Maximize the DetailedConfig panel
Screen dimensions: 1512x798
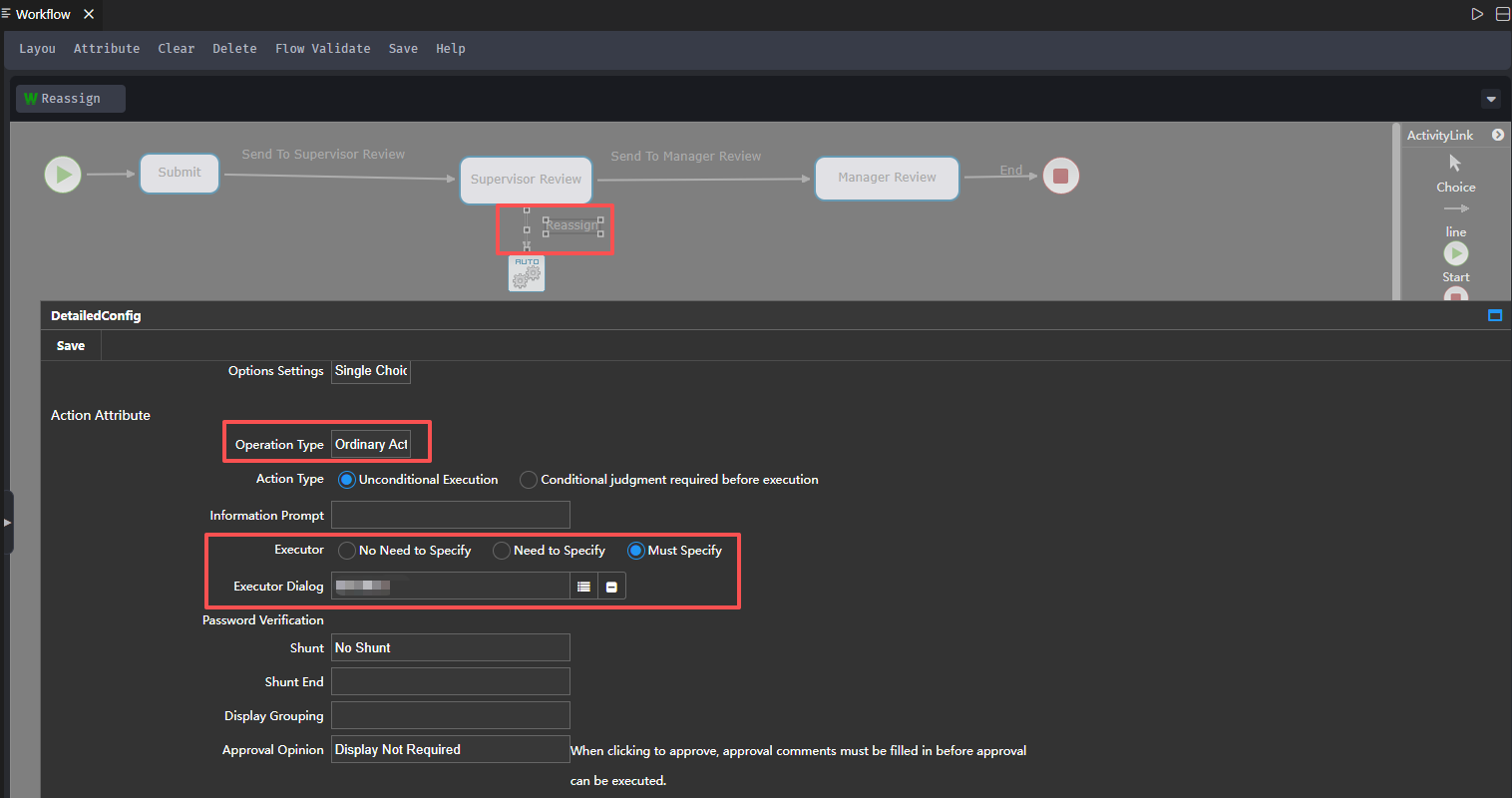pyautogui.click(x=1494, y=315)
